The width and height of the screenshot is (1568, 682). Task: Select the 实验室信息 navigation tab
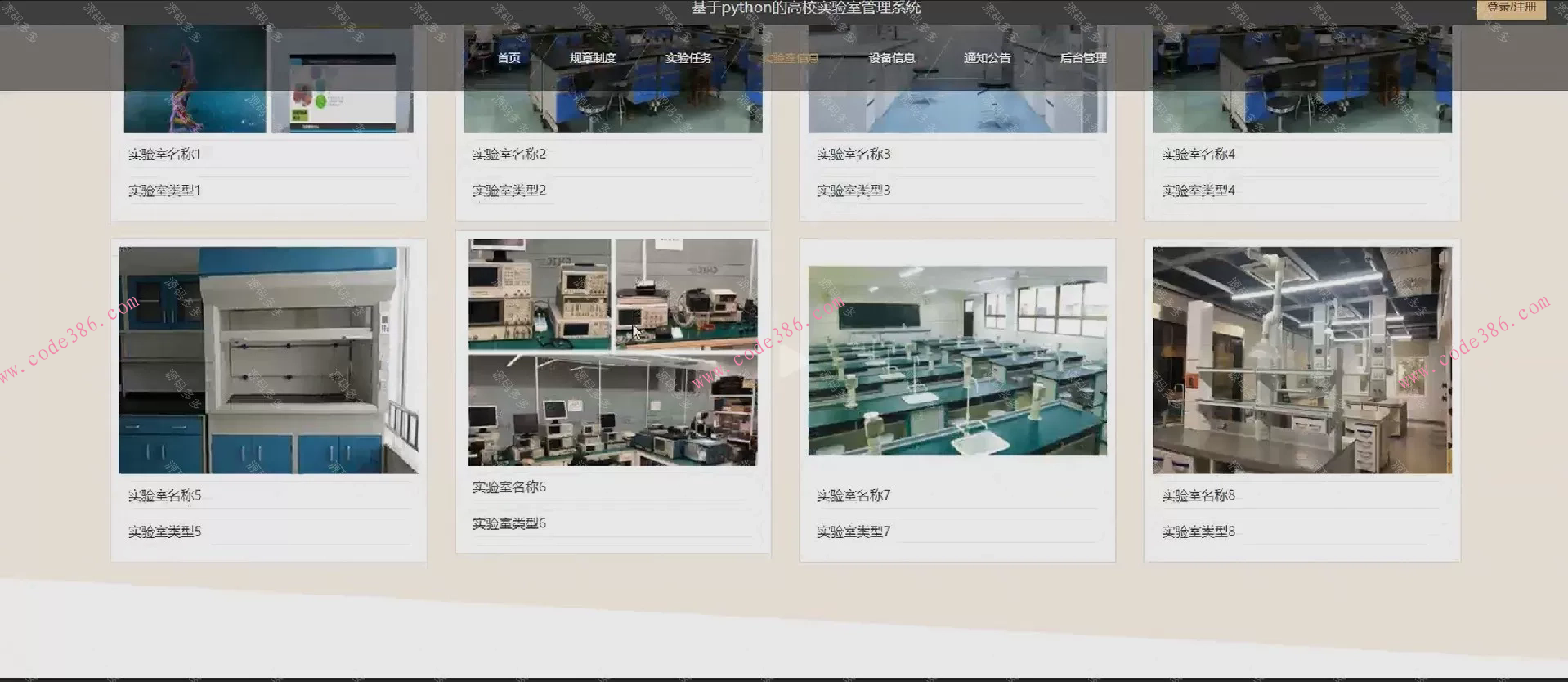(x=790, y=58)
